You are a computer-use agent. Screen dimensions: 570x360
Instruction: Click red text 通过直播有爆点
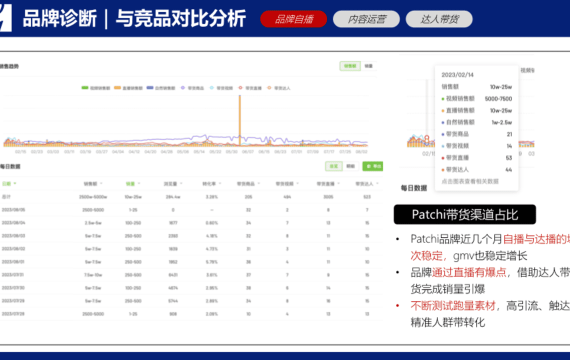[x=469, y=272]
